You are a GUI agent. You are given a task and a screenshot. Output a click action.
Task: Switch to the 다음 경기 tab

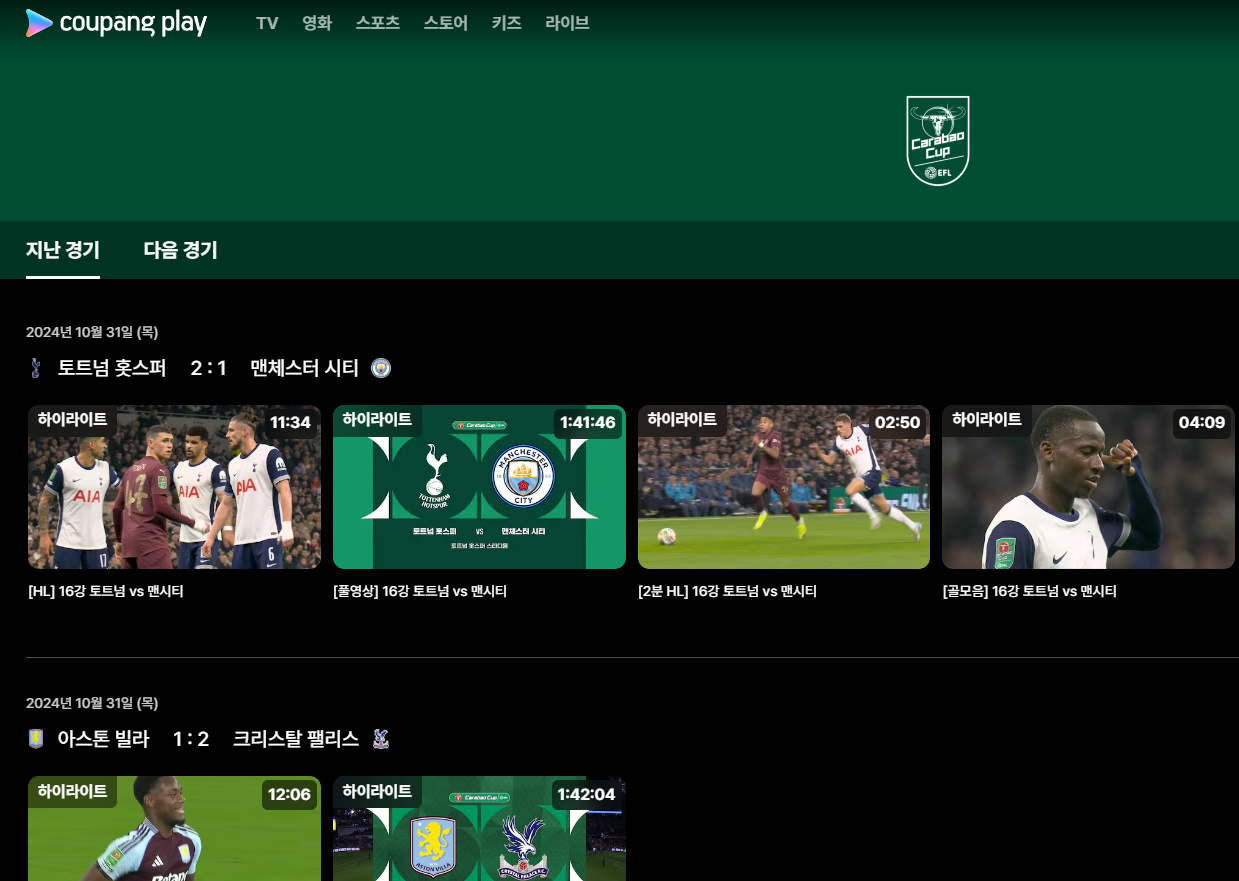click(181, 250)
